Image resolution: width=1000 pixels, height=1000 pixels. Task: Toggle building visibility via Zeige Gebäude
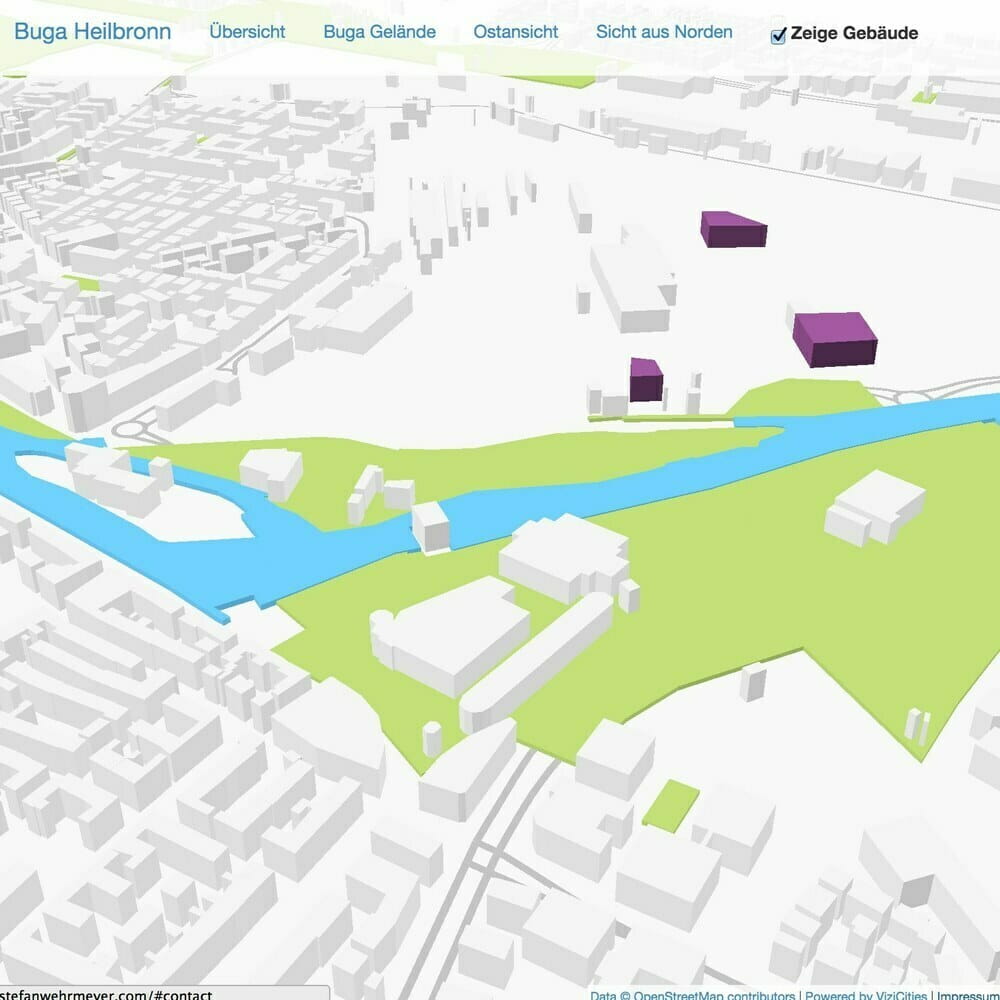(778, 33)
